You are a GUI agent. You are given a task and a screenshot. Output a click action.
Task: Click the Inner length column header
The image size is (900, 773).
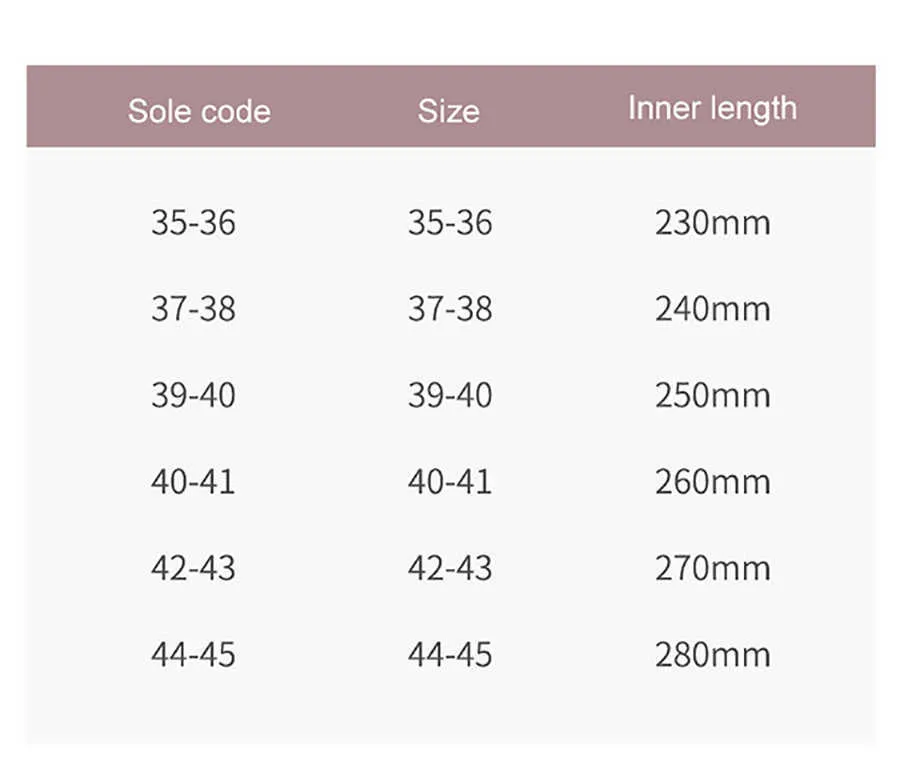pyautogui.click(x=712, y=109)
